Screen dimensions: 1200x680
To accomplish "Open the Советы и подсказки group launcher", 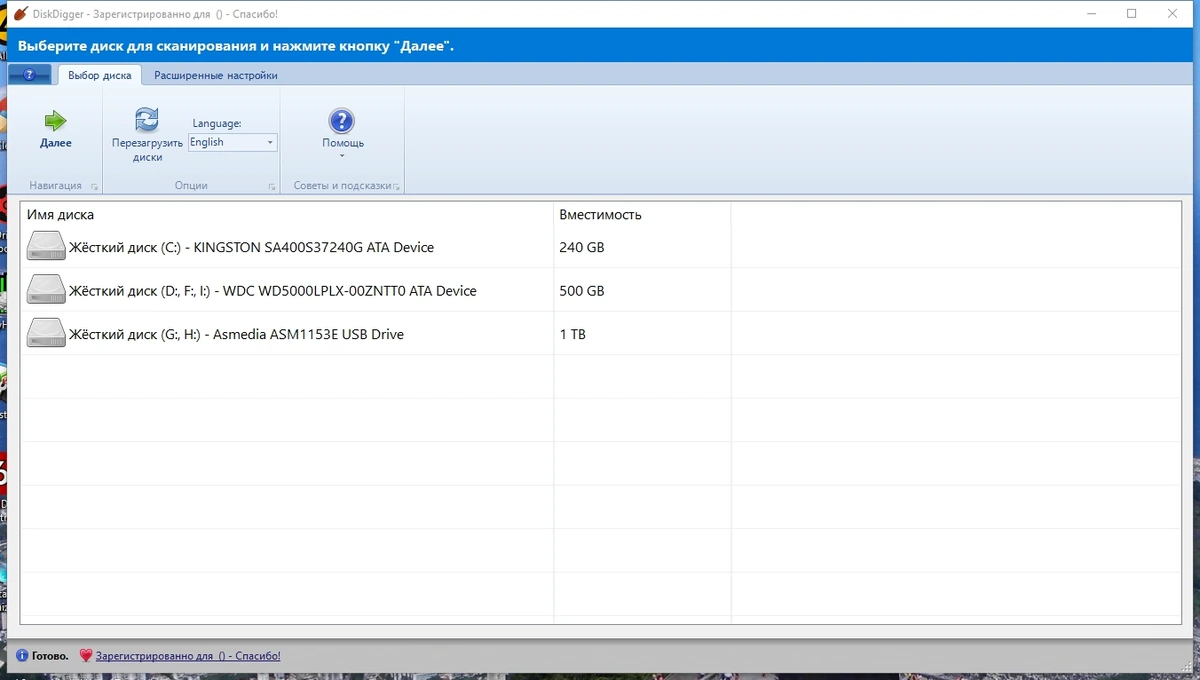I will tap(397, 187).
